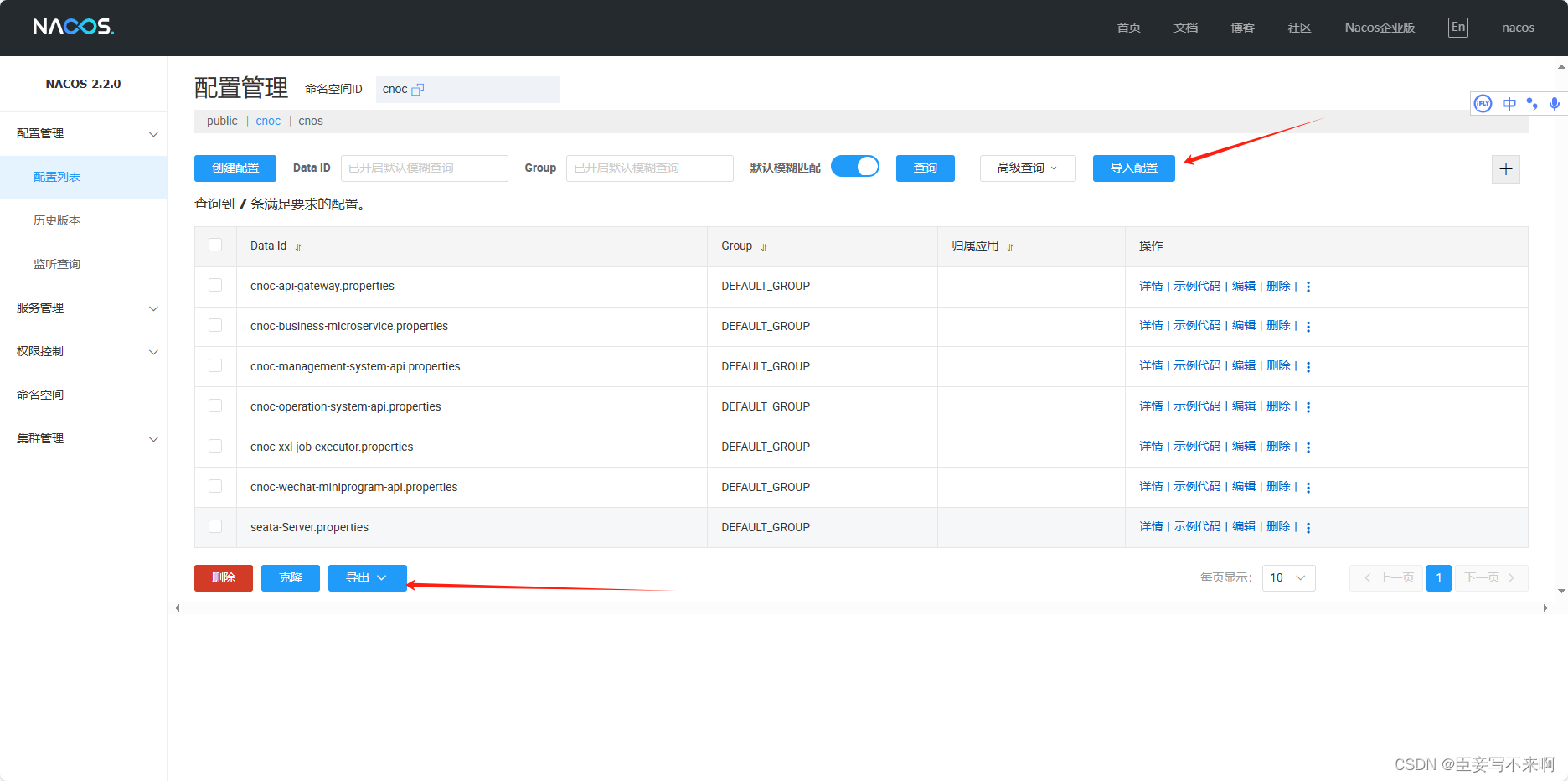Check the cnoc-operation-system-api.properties row
Screen dimensions: 1568x781
point(215,406)
